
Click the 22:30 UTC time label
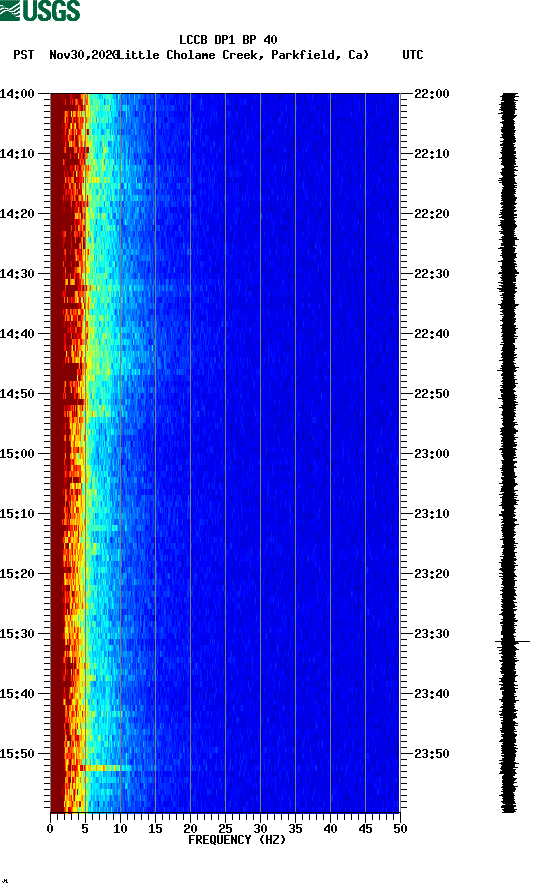click(x=431, y=274)
